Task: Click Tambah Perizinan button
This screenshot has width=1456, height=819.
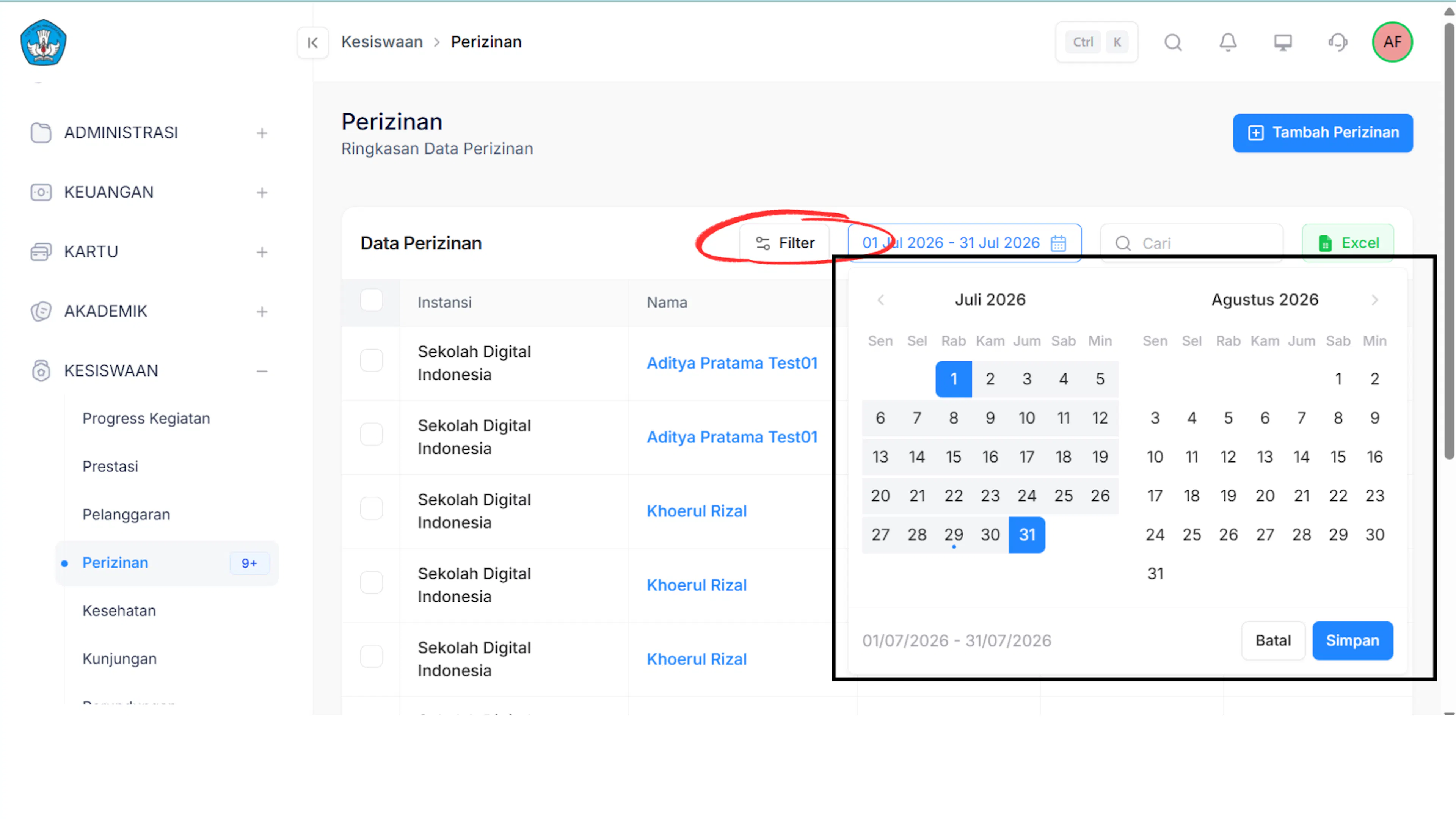Action: pyautogui.click(x=1323, y=133)
